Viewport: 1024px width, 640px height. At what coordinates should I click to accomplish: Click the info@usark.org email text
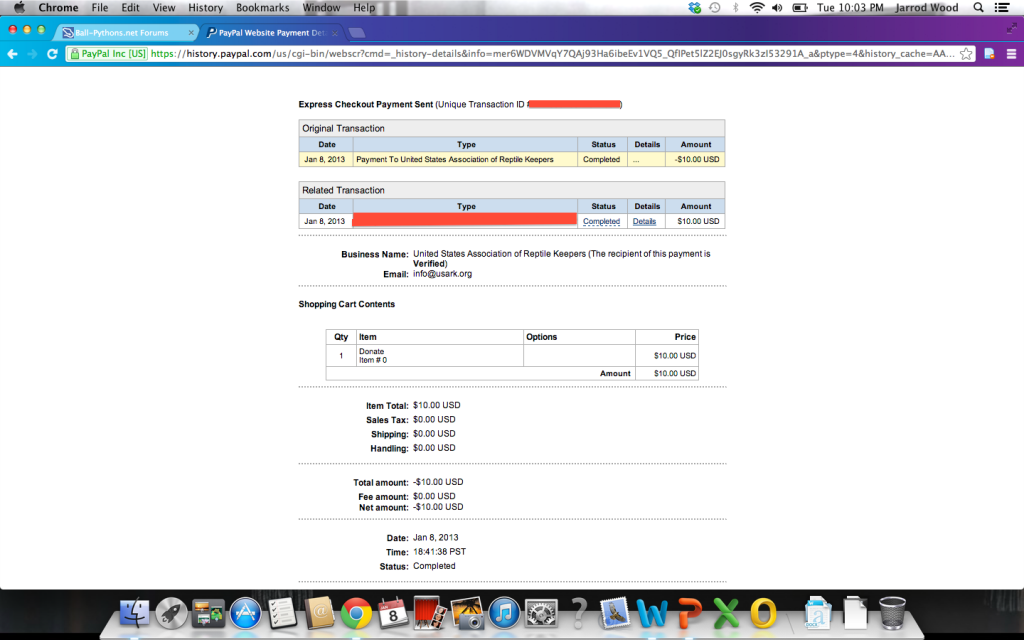[x=442, y=274]
